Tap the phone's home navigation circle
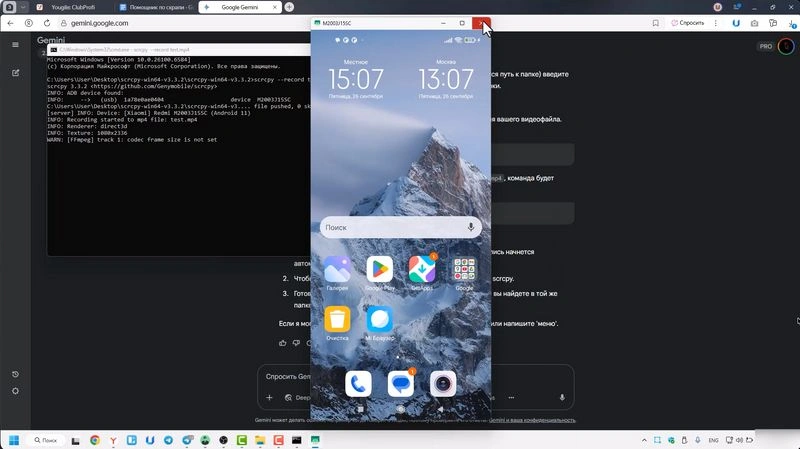 [x=401, y=409]
